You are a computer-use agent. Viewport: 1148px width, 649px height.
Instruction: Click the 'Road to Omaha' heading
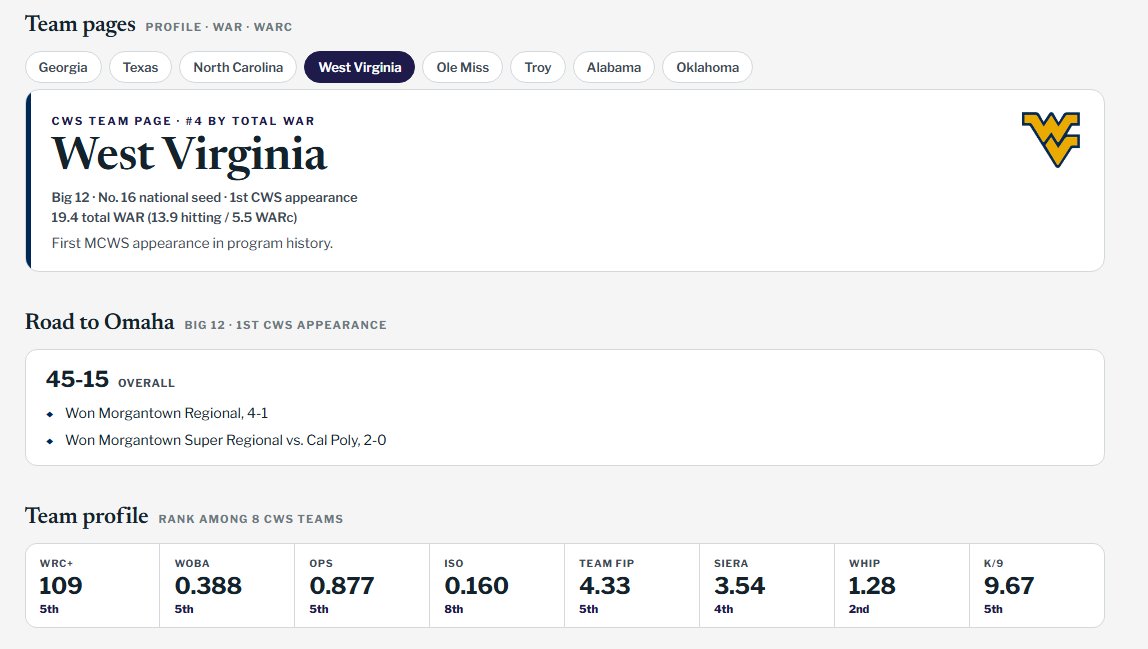pyautogui.click(x=100, y=322)
